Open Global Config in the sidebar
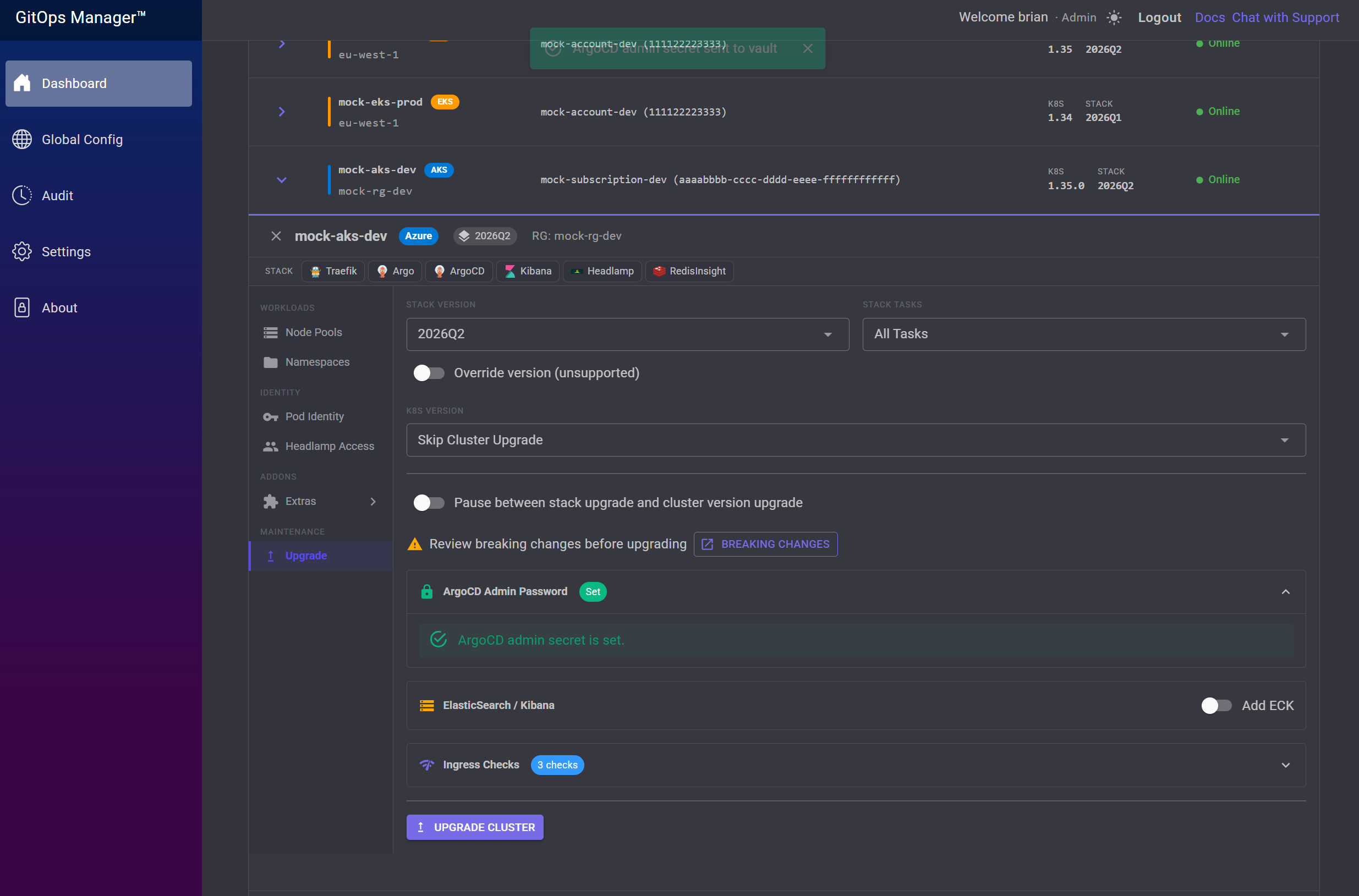Image resolution: width=1359 pixels, height=896 pixels. pyautogui.click(x=98, y=139)
